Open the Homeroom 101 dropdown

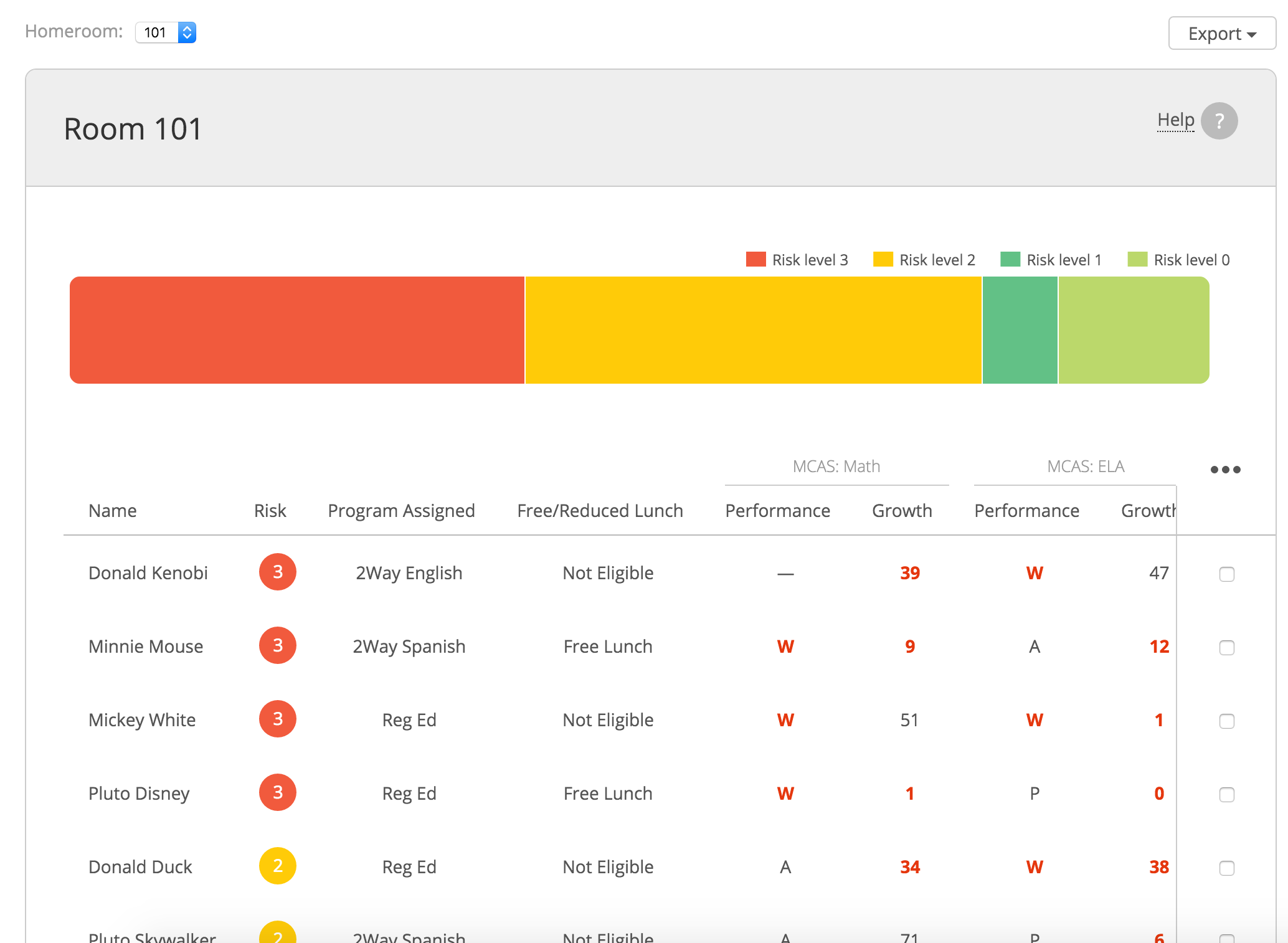click(166, 32)
